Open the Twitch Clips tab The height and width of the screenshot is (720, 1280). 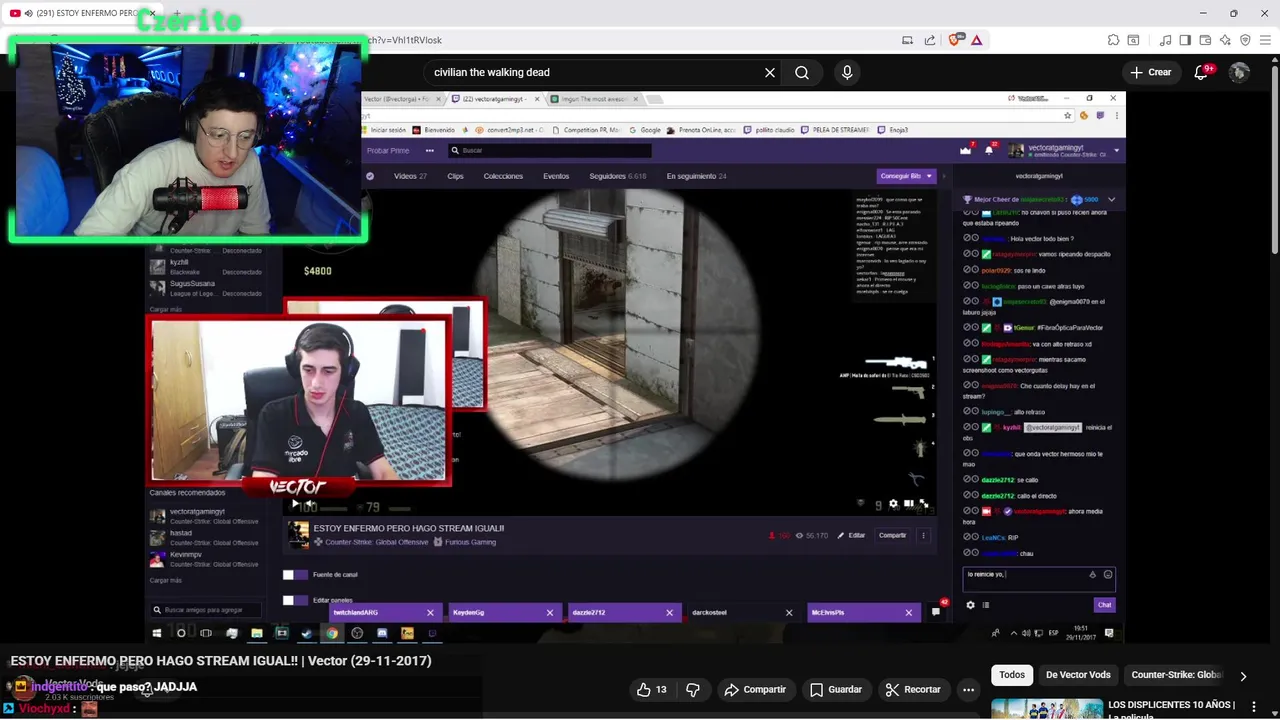coord(455,176)
